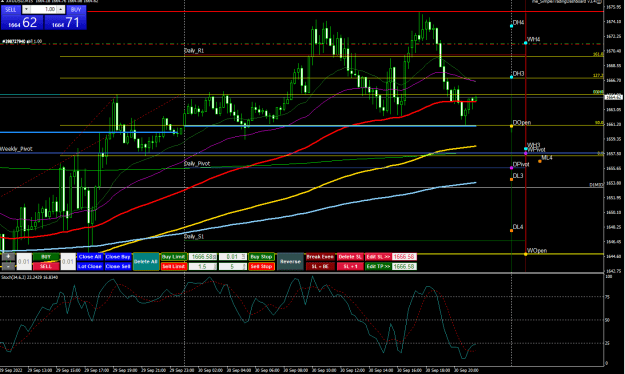Click the Reverse button

pos(290,262)
